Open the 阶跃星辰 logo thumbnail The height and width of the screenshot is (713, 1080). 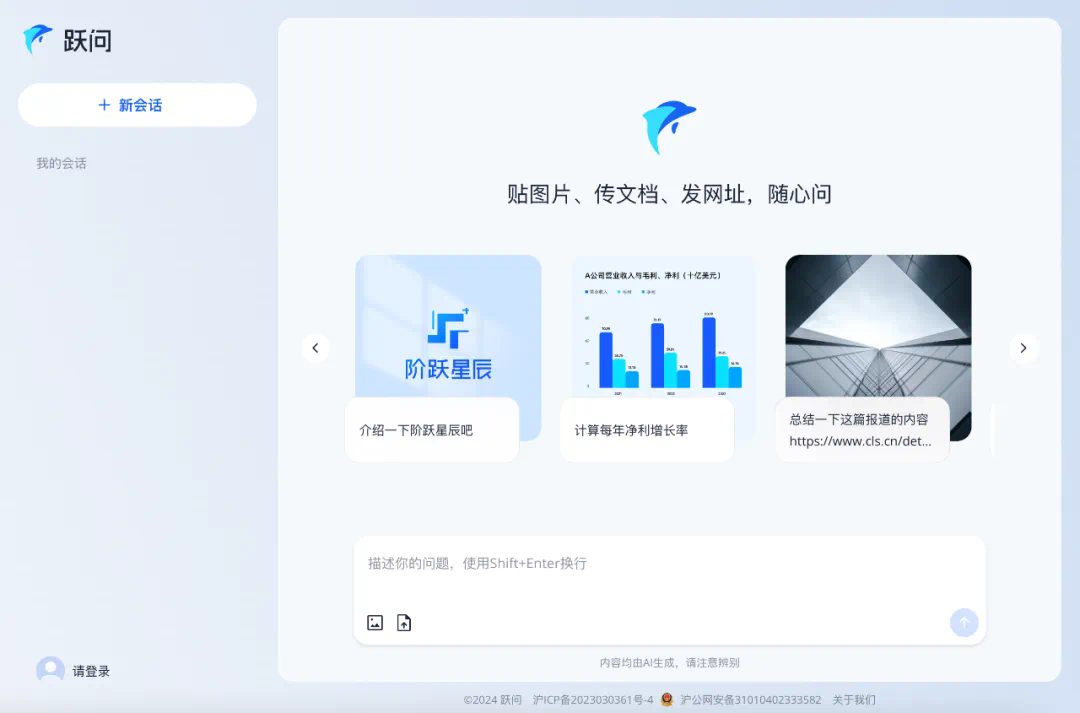pos(448,327)
